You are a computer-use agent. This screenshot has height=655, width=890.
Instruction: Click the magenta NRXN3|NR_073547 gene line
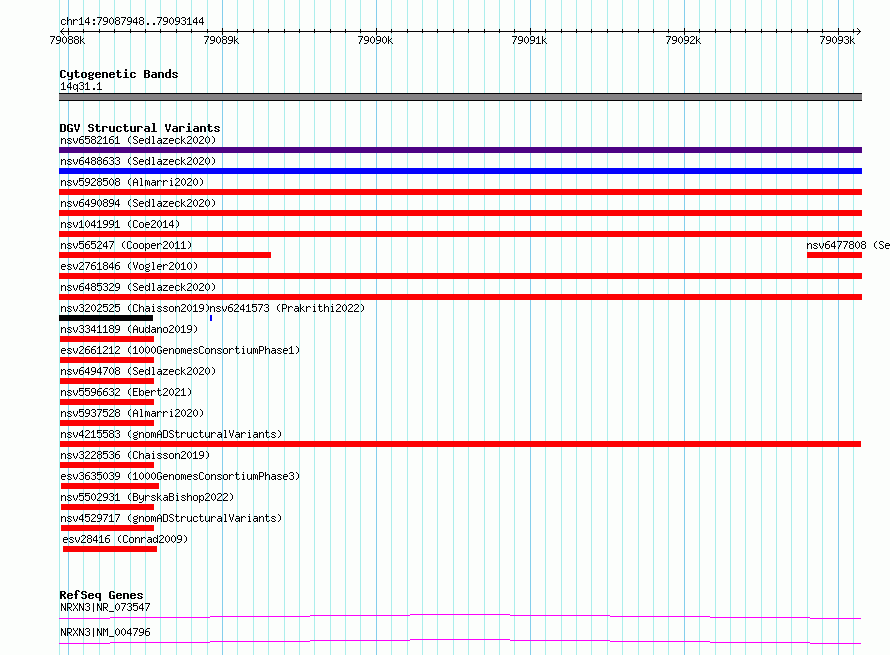460,616
